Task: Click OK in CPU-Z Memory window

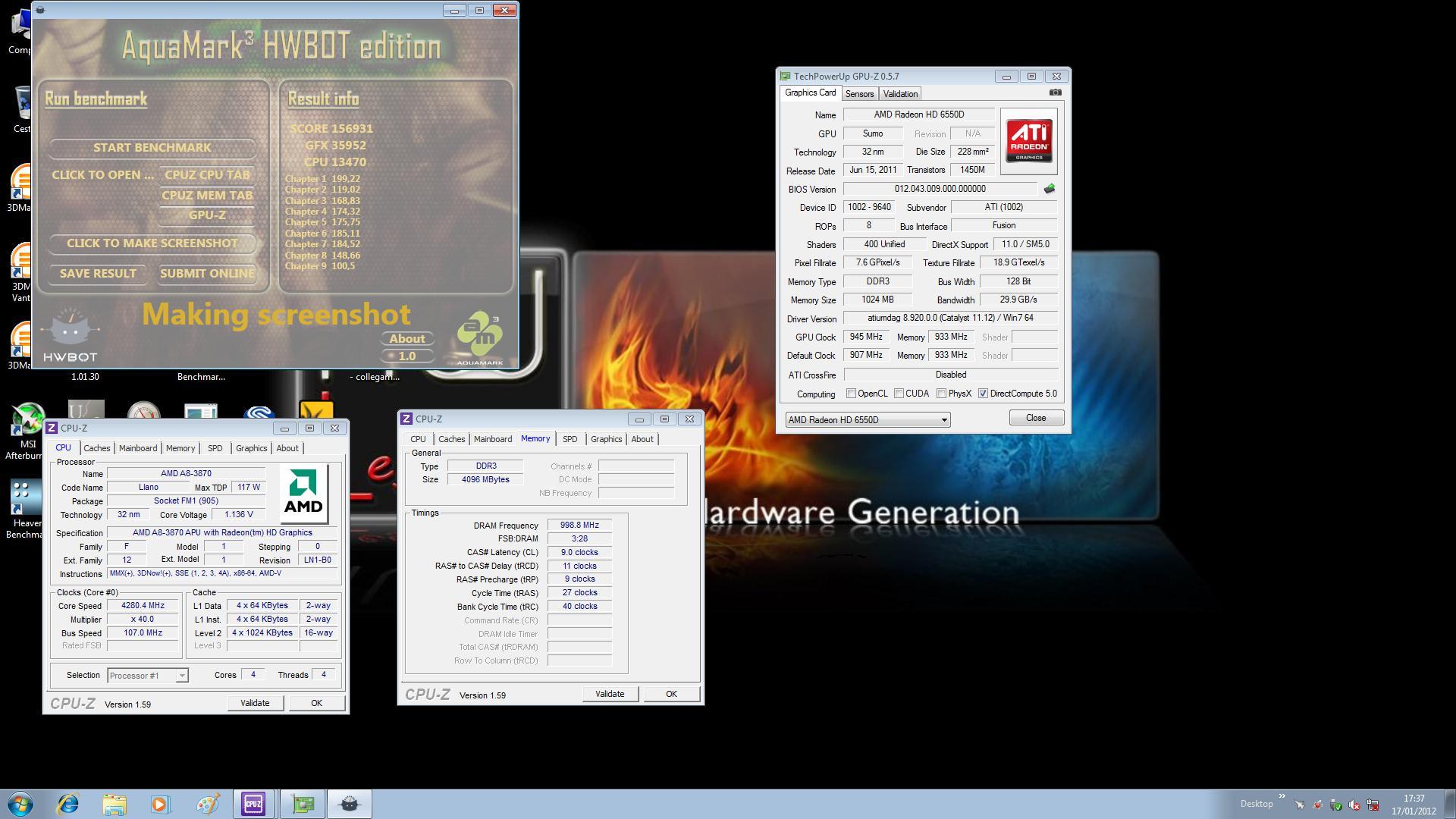Action: tap(671, 694)
